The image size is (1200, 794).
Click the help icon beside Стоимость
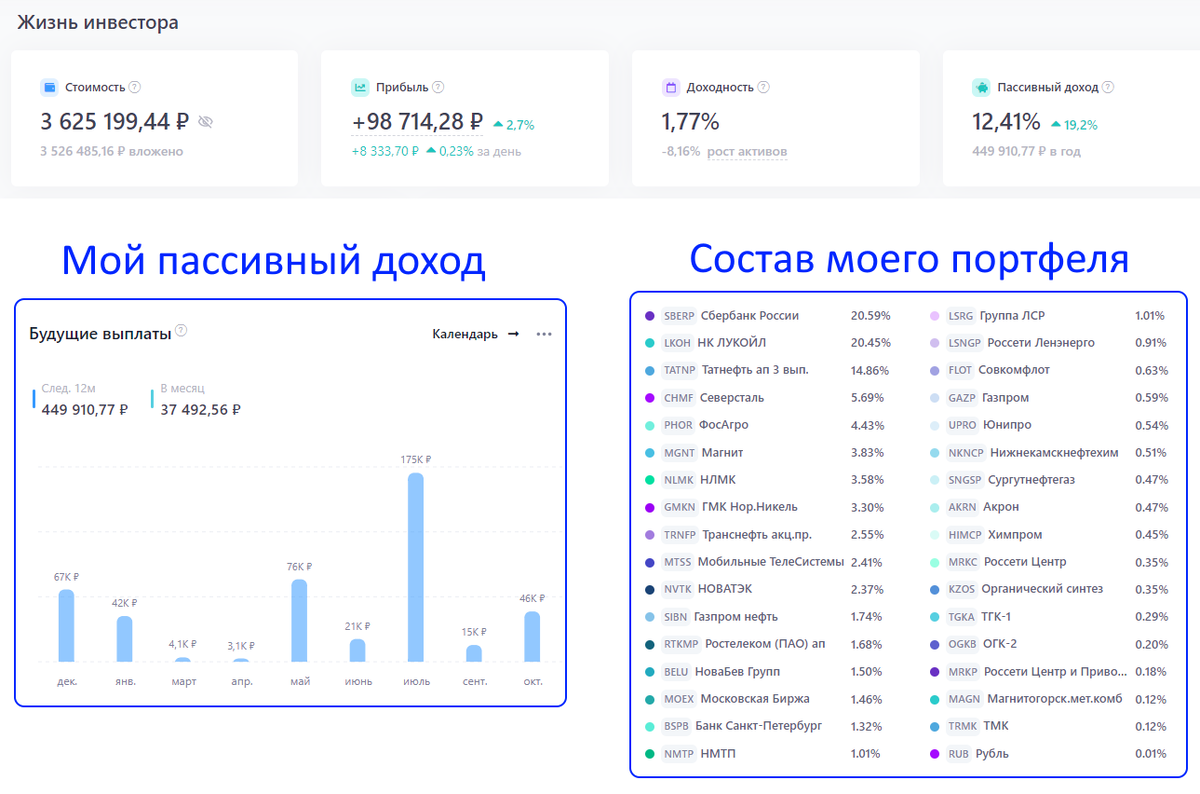click(x=135, y=87)
